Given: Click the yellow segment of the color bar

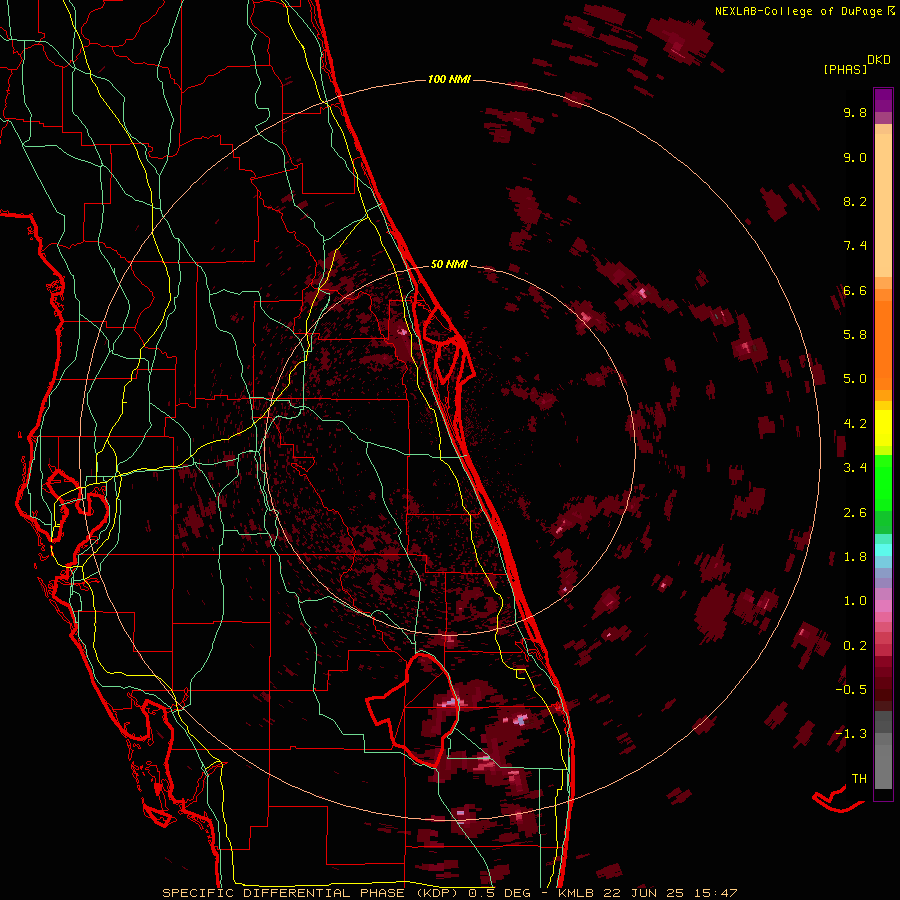Looking at the screenshot, I should click(883, 428).
